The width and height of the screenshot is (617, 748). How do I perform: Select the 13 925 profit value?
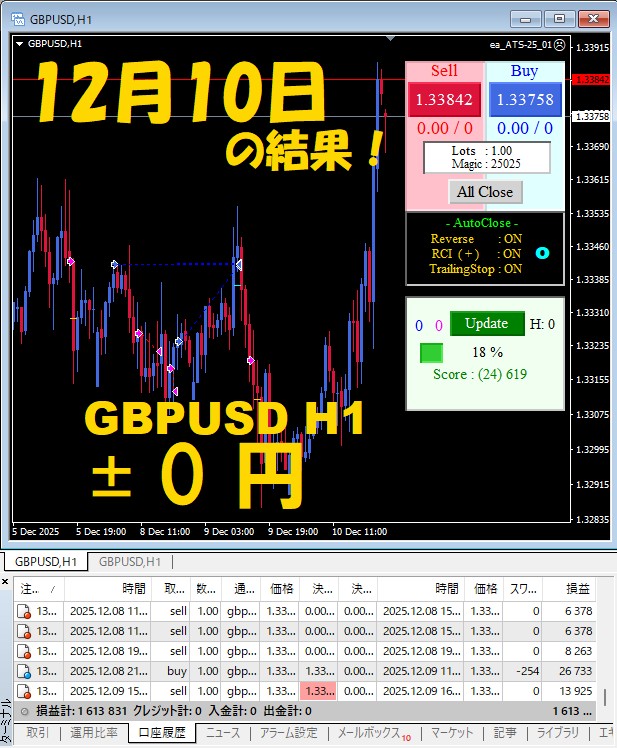(x=575, y=691)
